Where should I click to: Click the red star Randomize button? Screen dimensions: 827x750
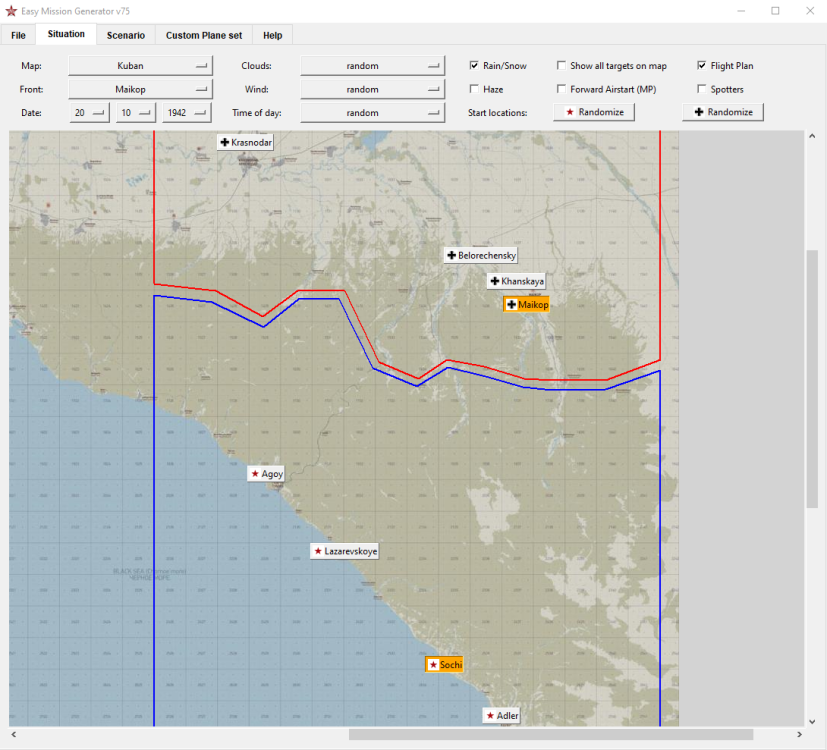pos(594,112)
